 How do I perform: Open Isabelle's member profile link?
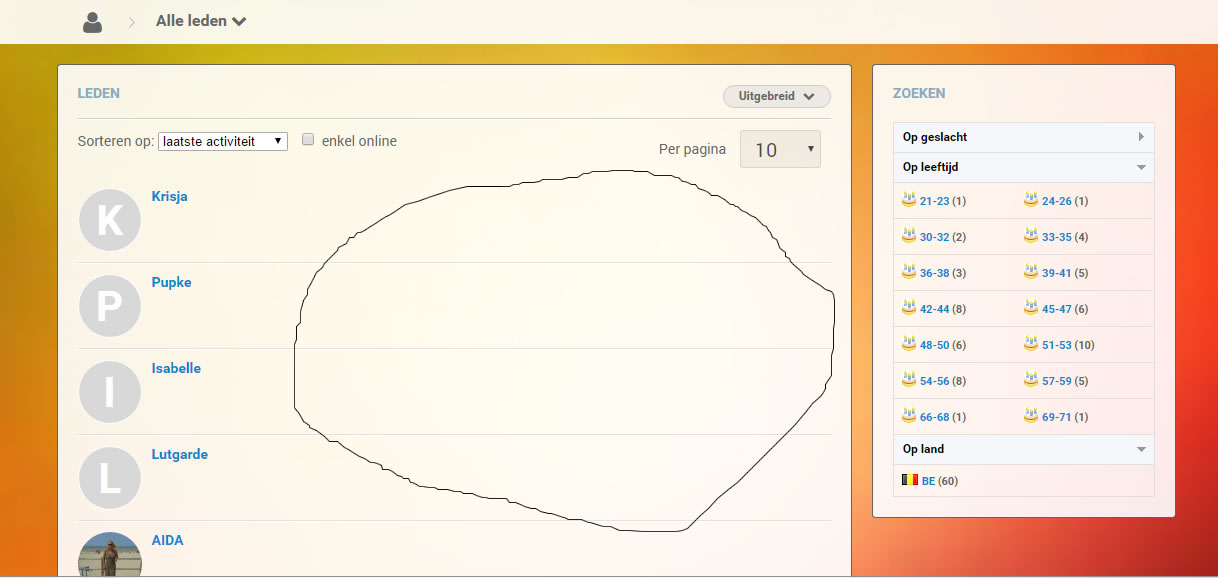point(176,368)
